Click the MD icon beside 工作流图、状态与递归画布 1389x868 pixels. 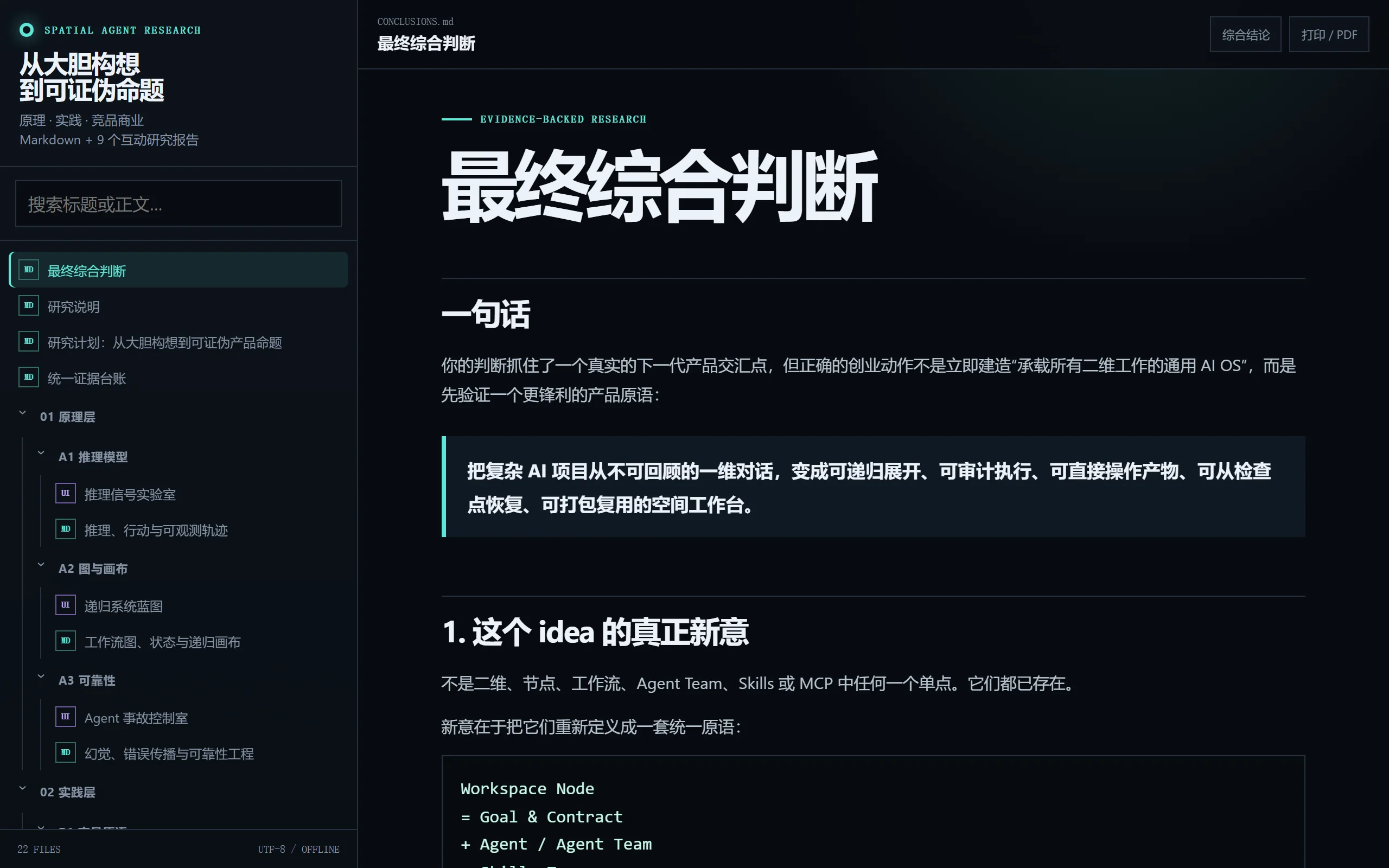pos(66,641)
